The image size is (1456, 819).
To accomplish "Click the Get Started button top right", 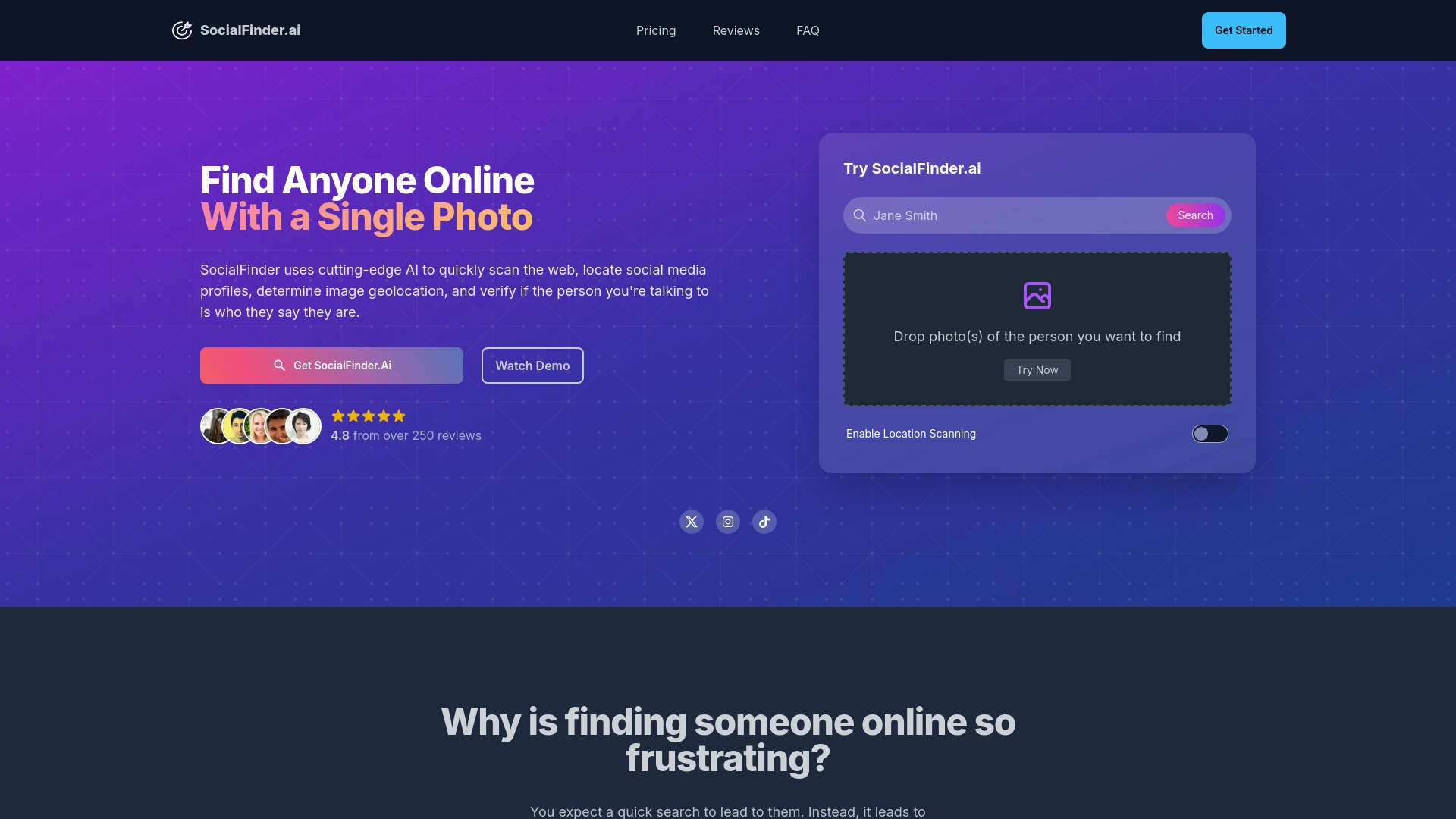I will (1243, 30).
